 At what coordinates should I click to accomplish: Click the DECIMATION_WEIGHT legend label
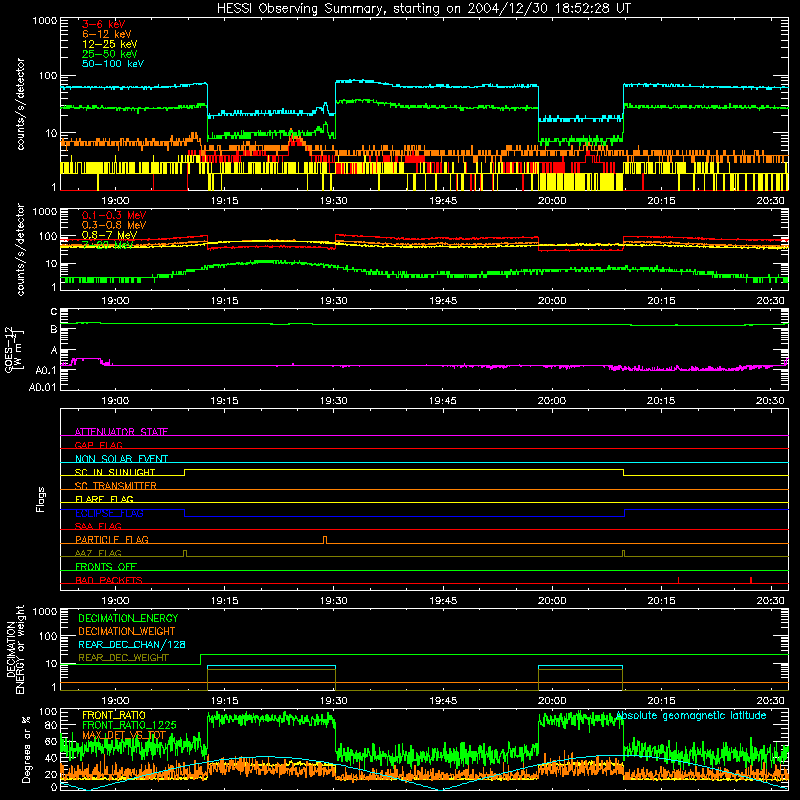127,631
